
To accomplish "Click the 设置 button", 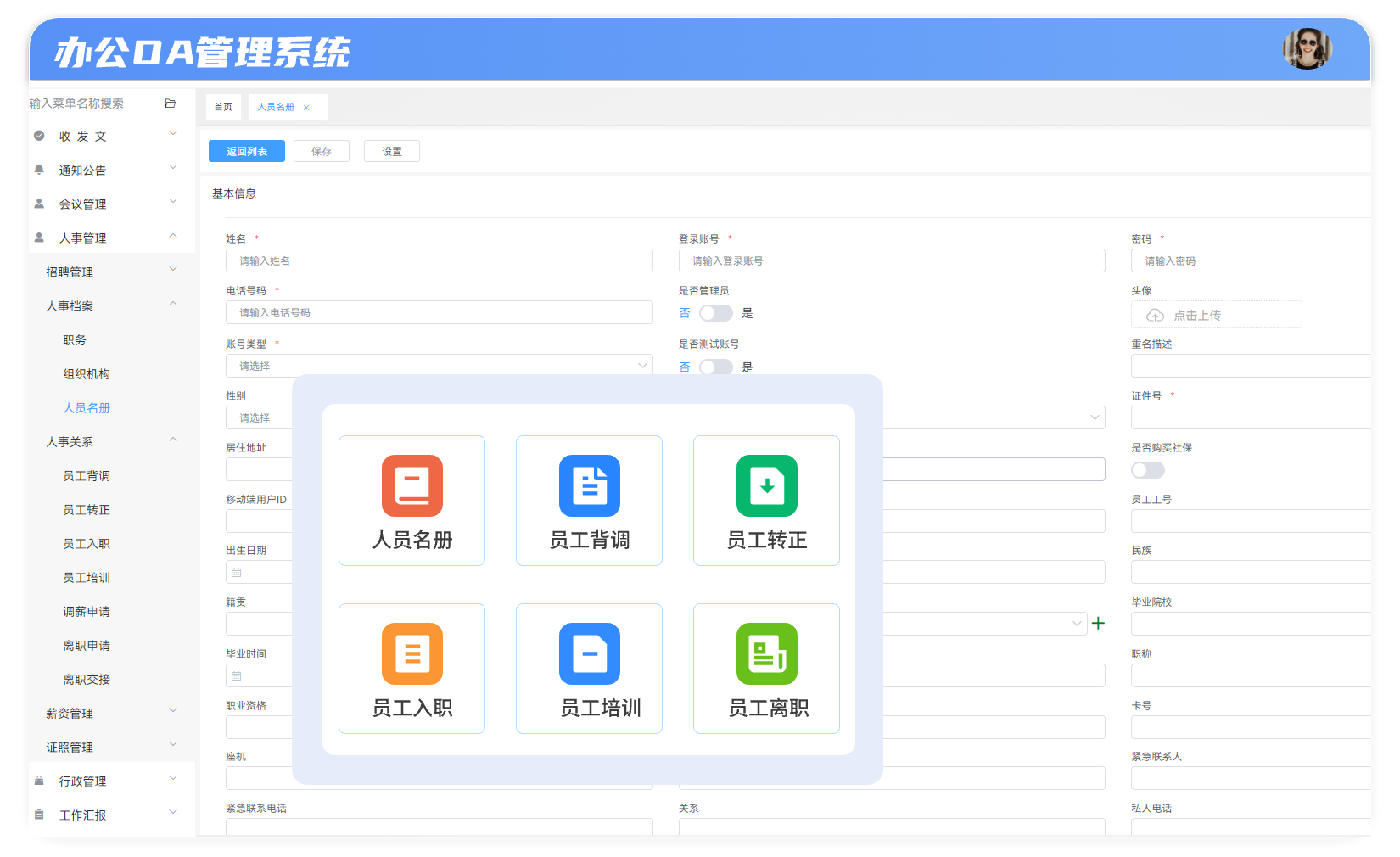I will 392,151.
